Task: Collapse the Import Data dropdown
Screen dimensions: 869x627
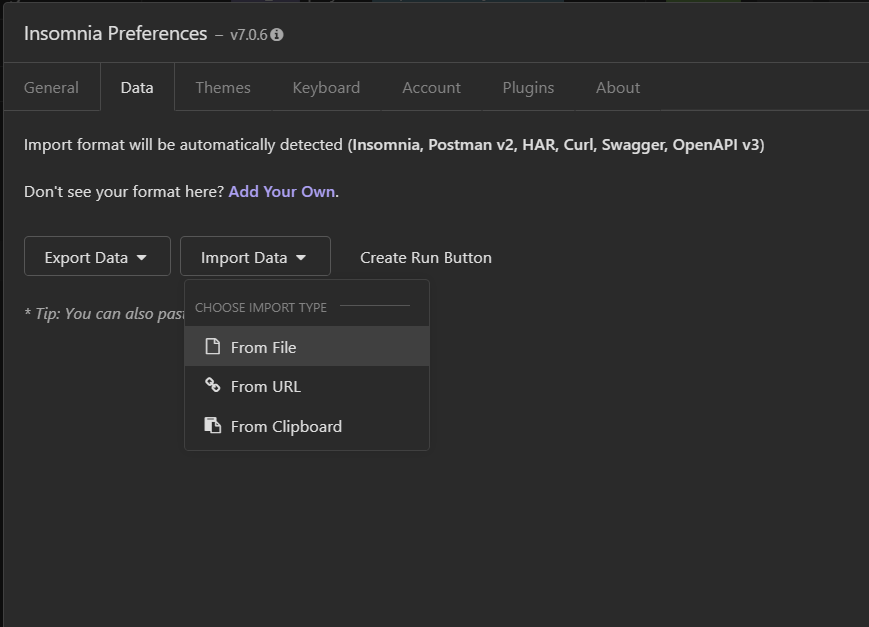Action: [255, 256]
